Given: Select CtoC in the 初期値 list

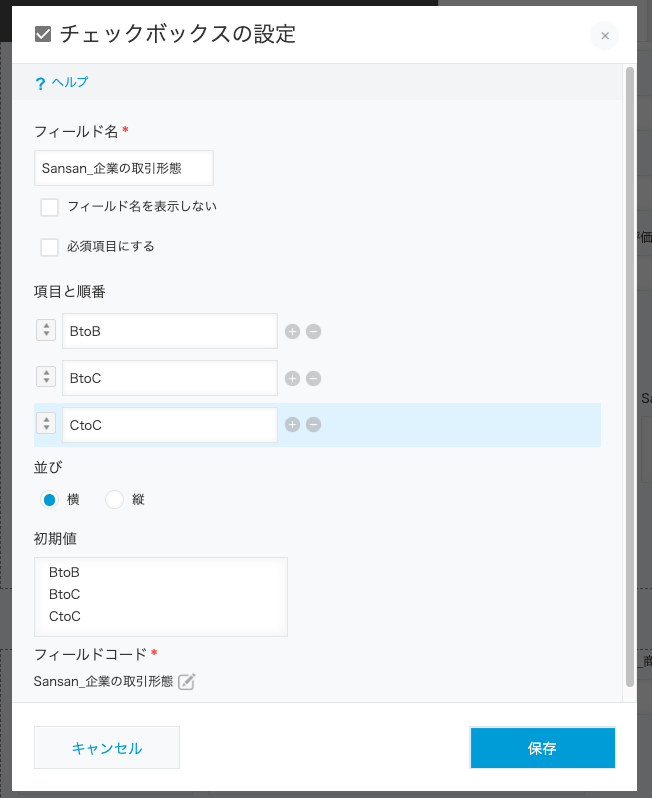Looking at the screenshot, I should (65, 616).
